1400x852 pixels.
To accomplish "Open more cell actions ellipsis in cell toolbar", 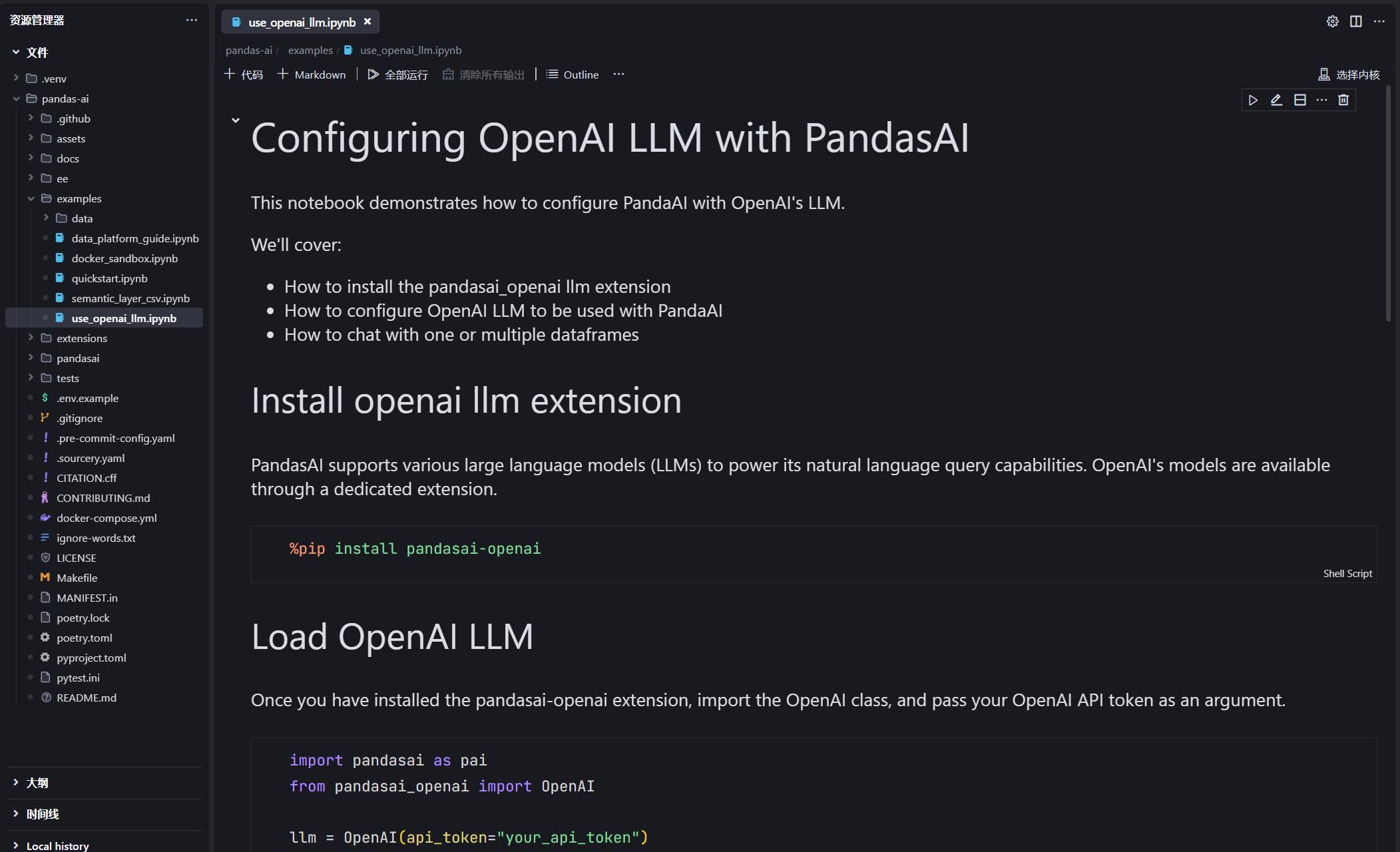I will pos(1321,100).
